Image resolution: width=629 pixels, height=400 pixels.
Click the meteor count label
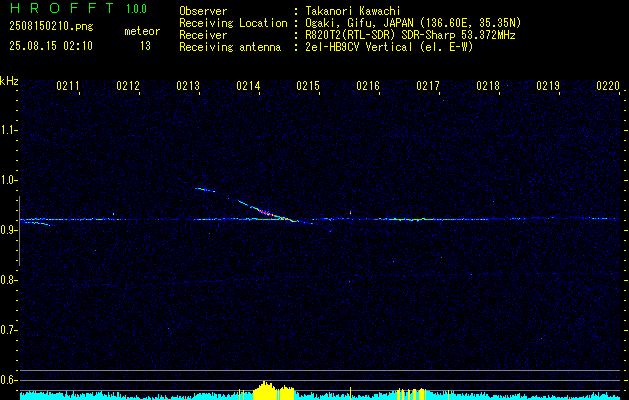(x=142, y=31)
